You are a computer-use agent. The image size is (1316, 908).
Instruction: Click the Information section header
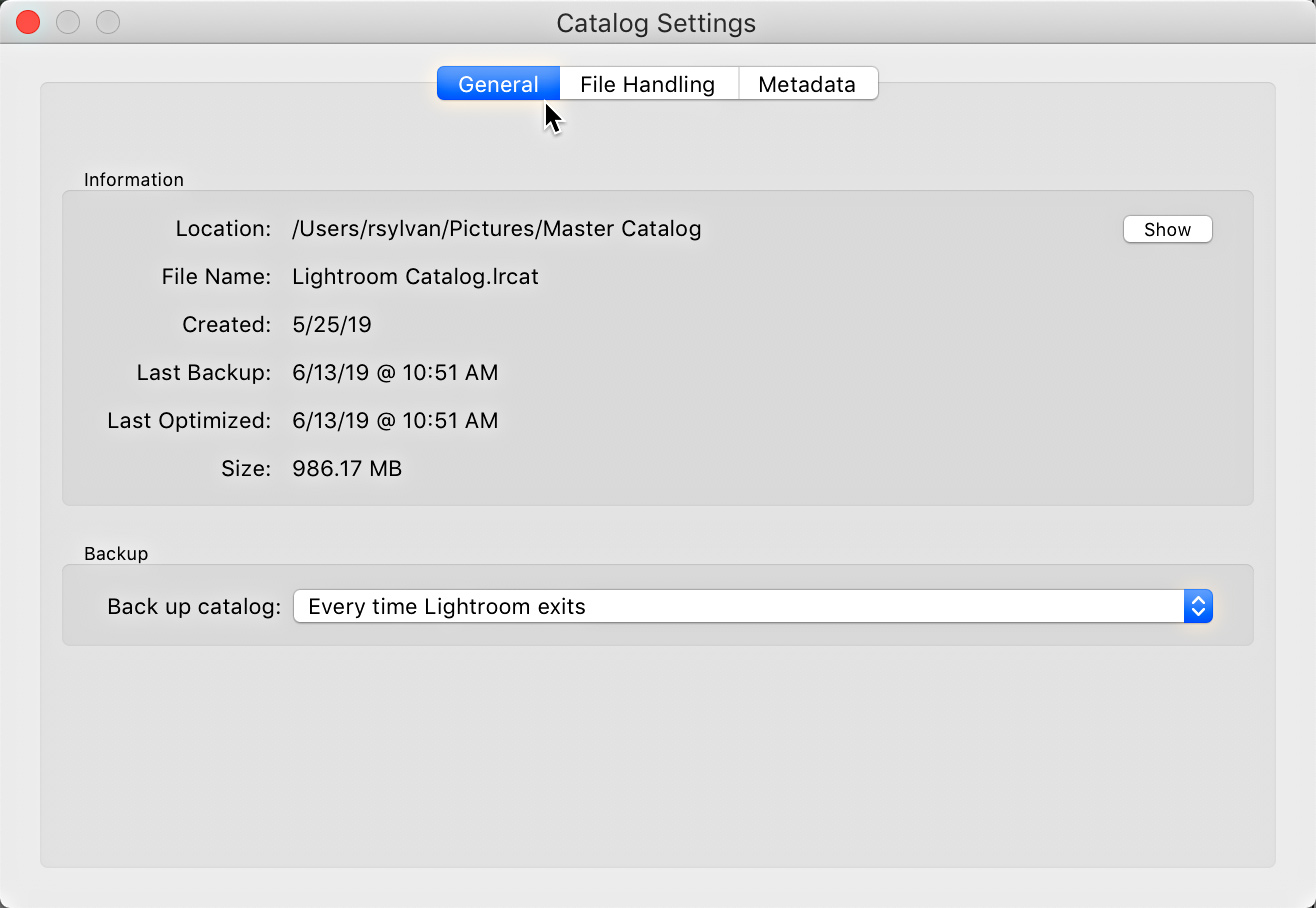(134, 180)
